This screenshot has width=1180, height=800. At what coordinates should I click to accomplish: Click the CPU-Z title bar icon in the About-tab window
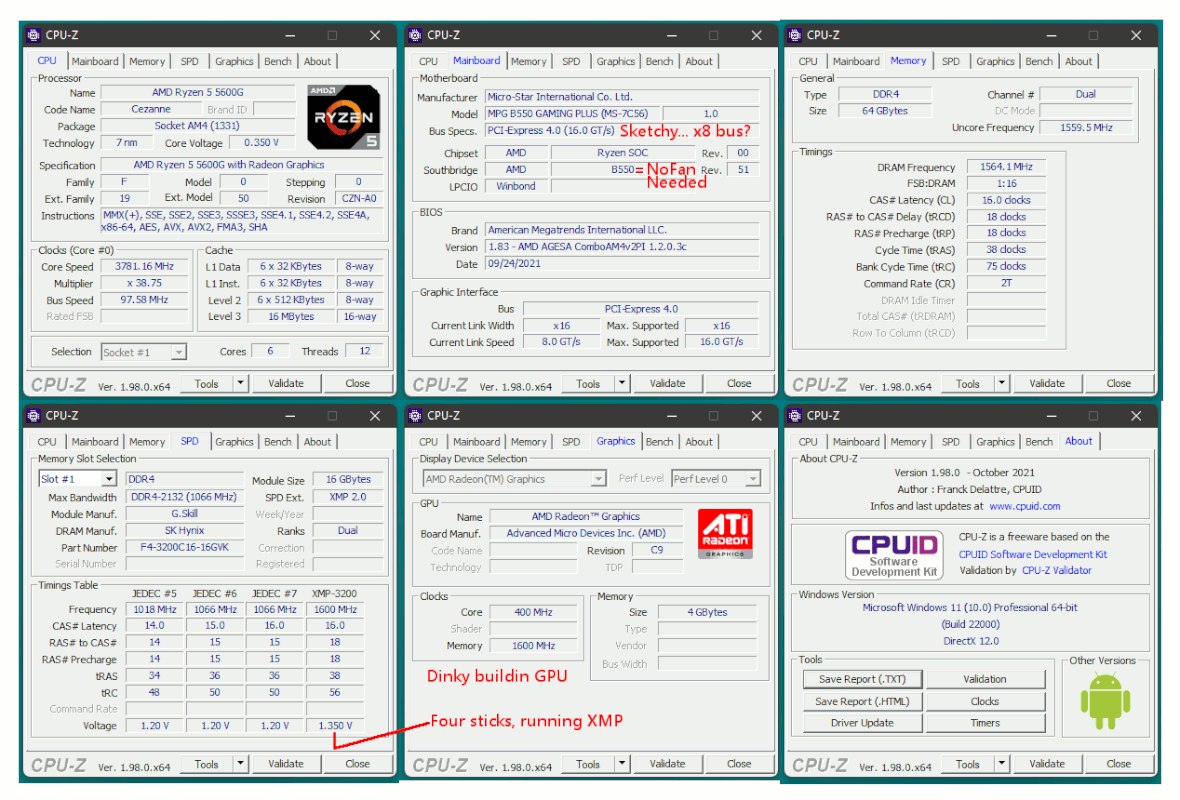(x=795, y=415)
